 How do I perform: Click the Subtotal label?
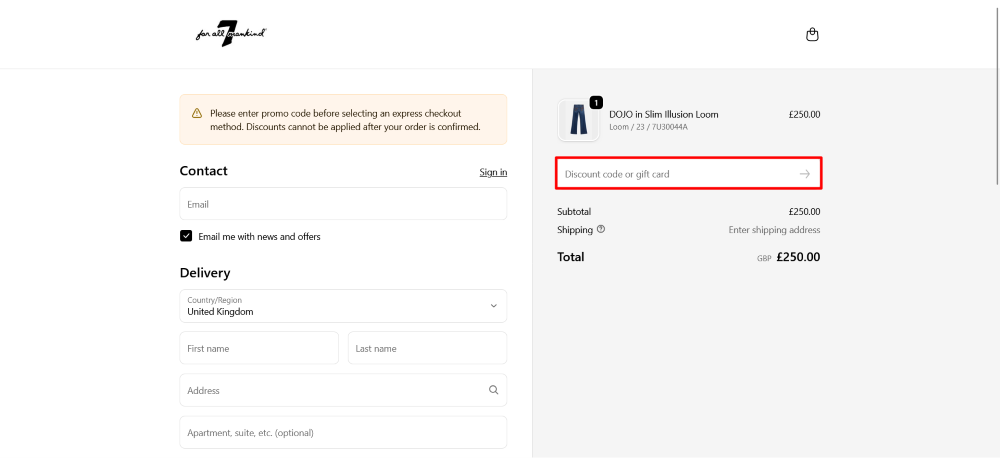point(574,212)
